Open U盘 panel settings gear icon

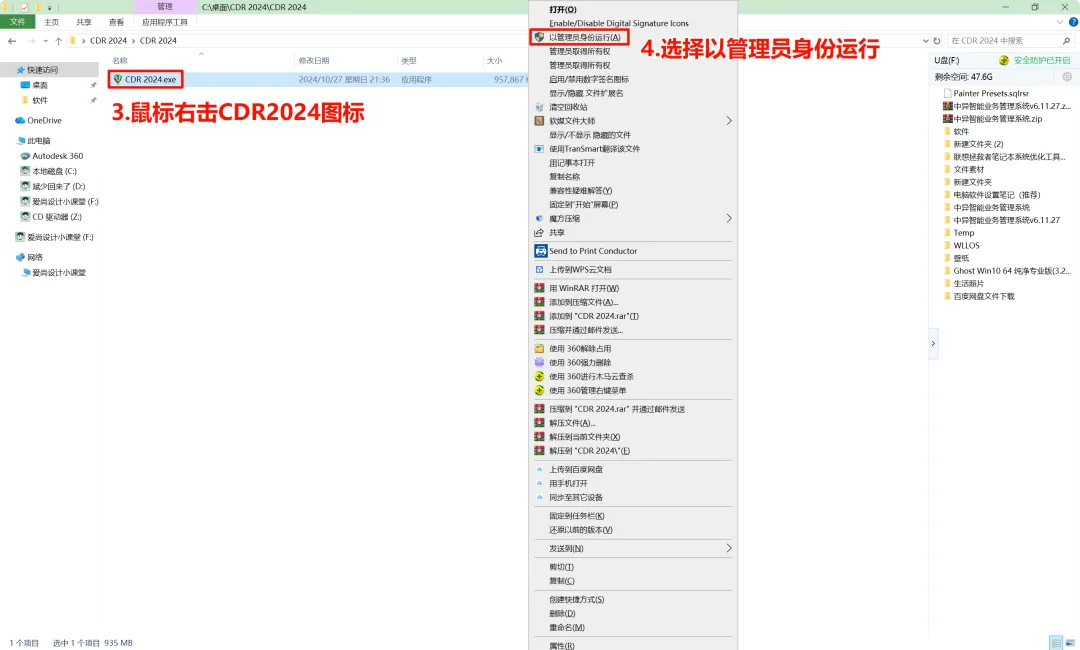pyautogui.click(x=1067, y=76)
